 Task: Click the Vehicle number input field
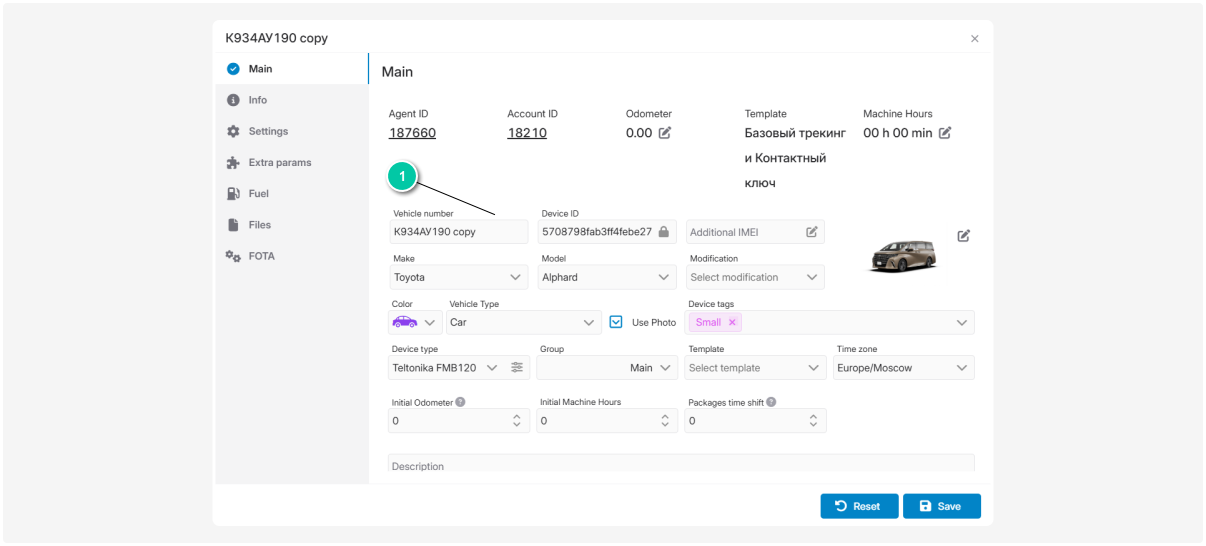point(458,232)
